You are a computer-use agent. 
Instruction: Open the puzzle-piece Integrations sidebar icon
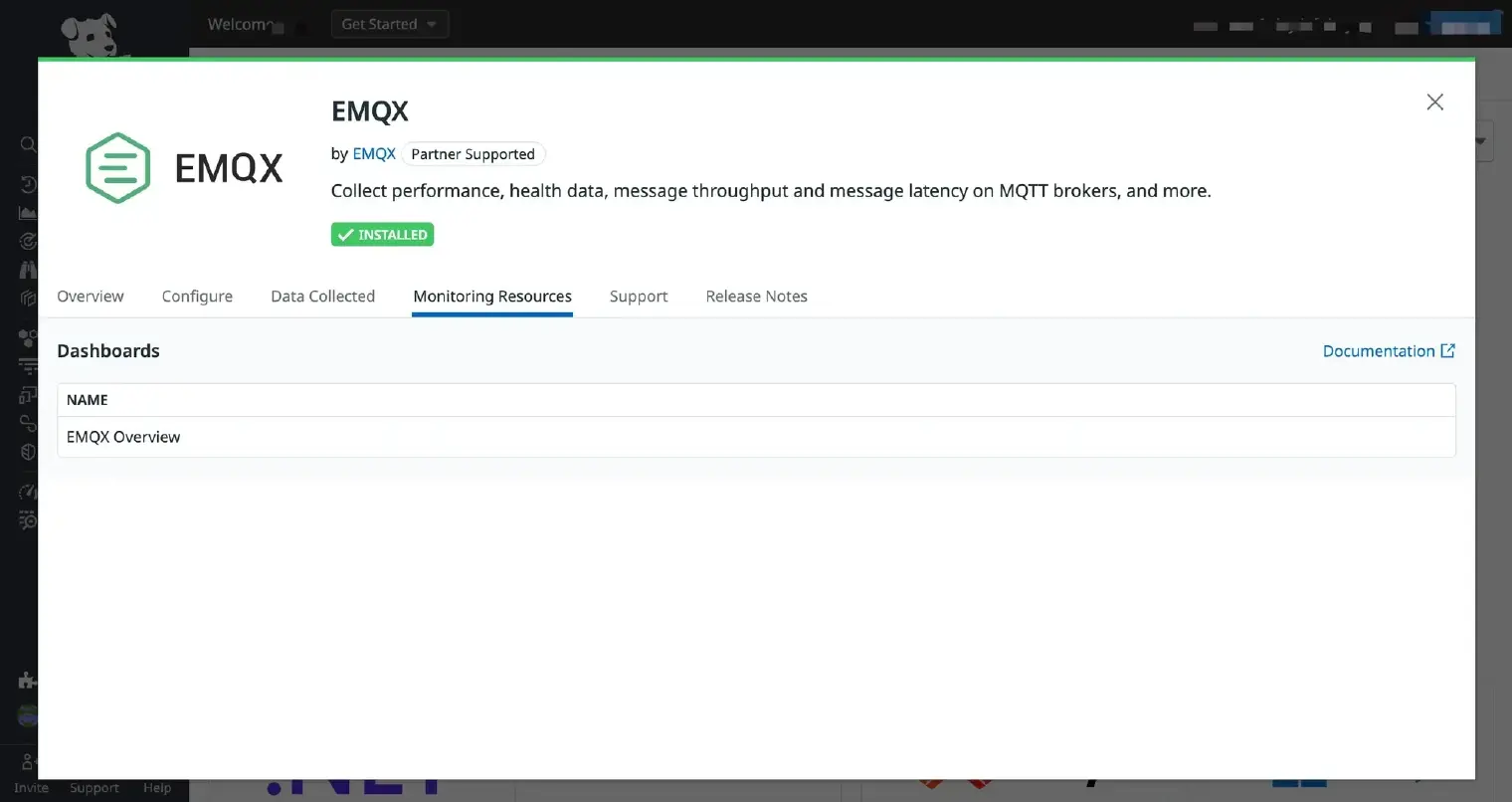click(x=27, y=681)
